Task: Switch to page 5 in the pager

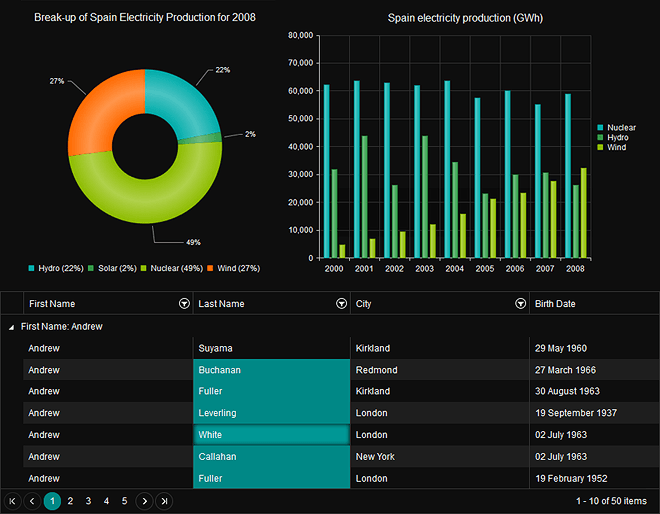Action: pyautogui.click(x=124, y=501)
